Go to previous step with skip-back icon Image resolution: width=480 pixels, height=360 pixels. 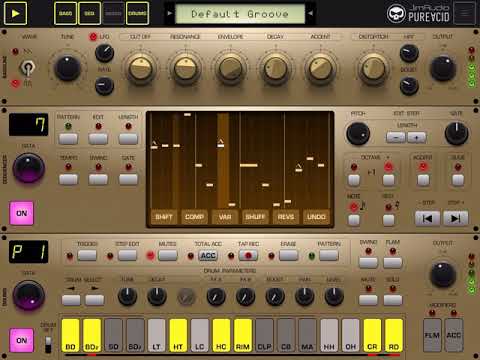[x=427, y=218]
